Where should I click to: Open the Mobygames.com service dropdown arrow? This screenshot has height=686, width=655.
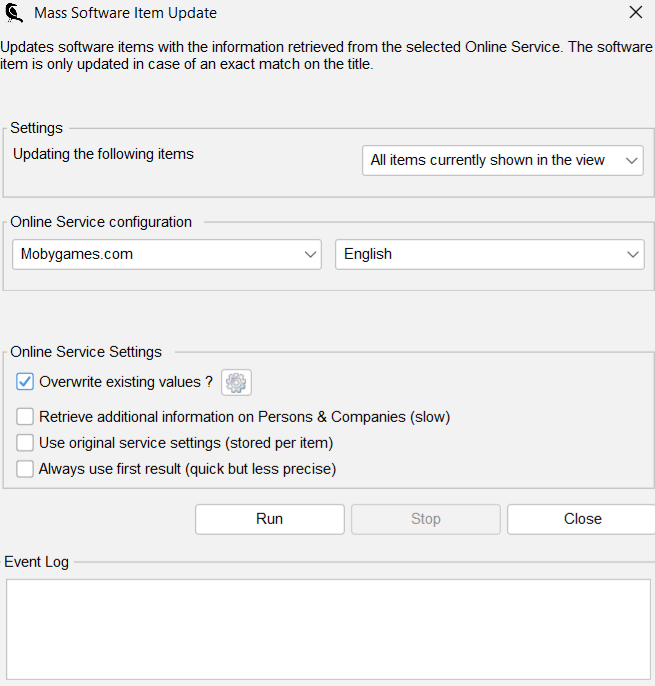point(310,254)
